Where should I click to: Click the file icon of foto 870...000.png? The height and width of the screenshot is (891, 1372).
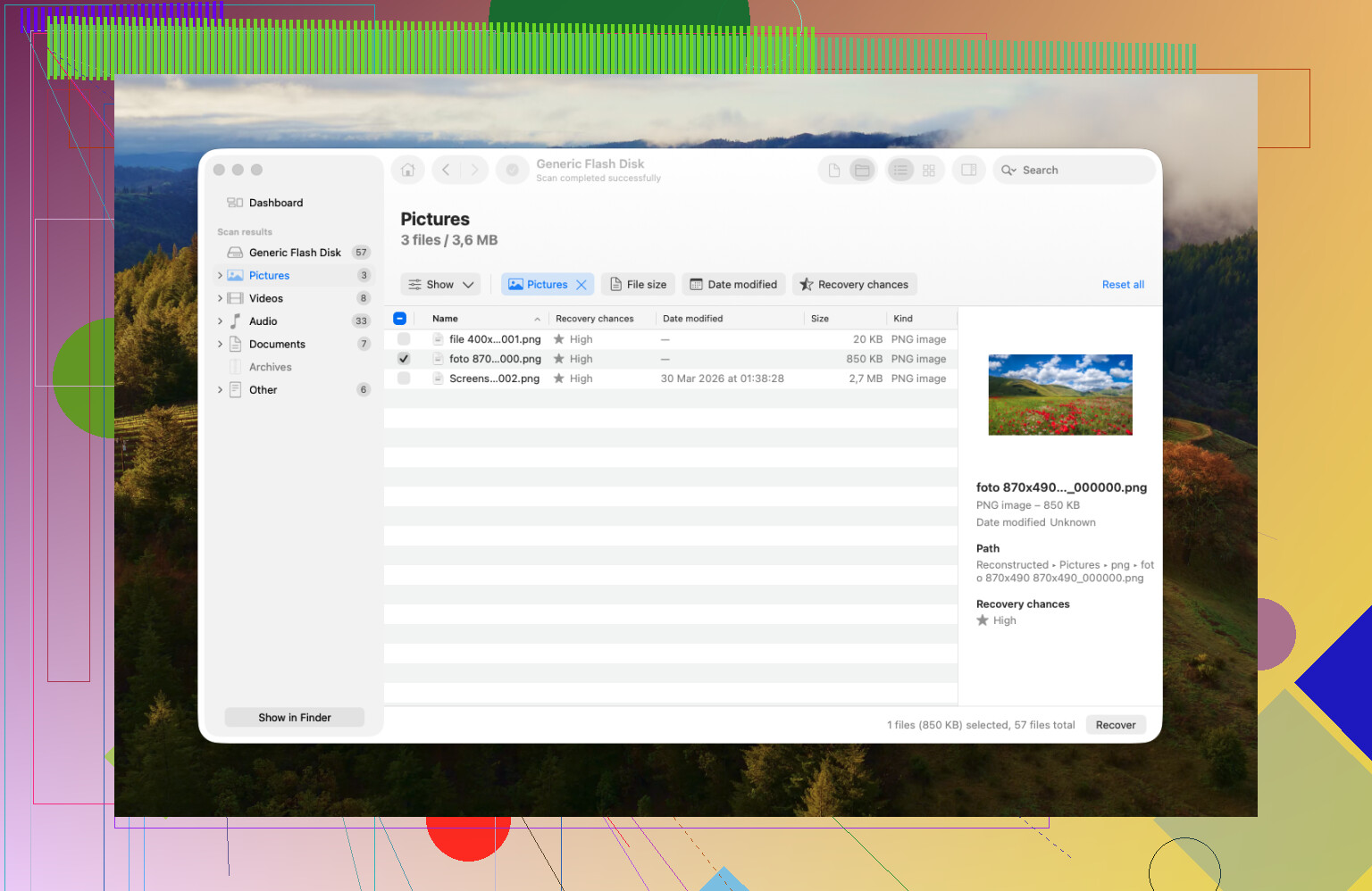438,359
